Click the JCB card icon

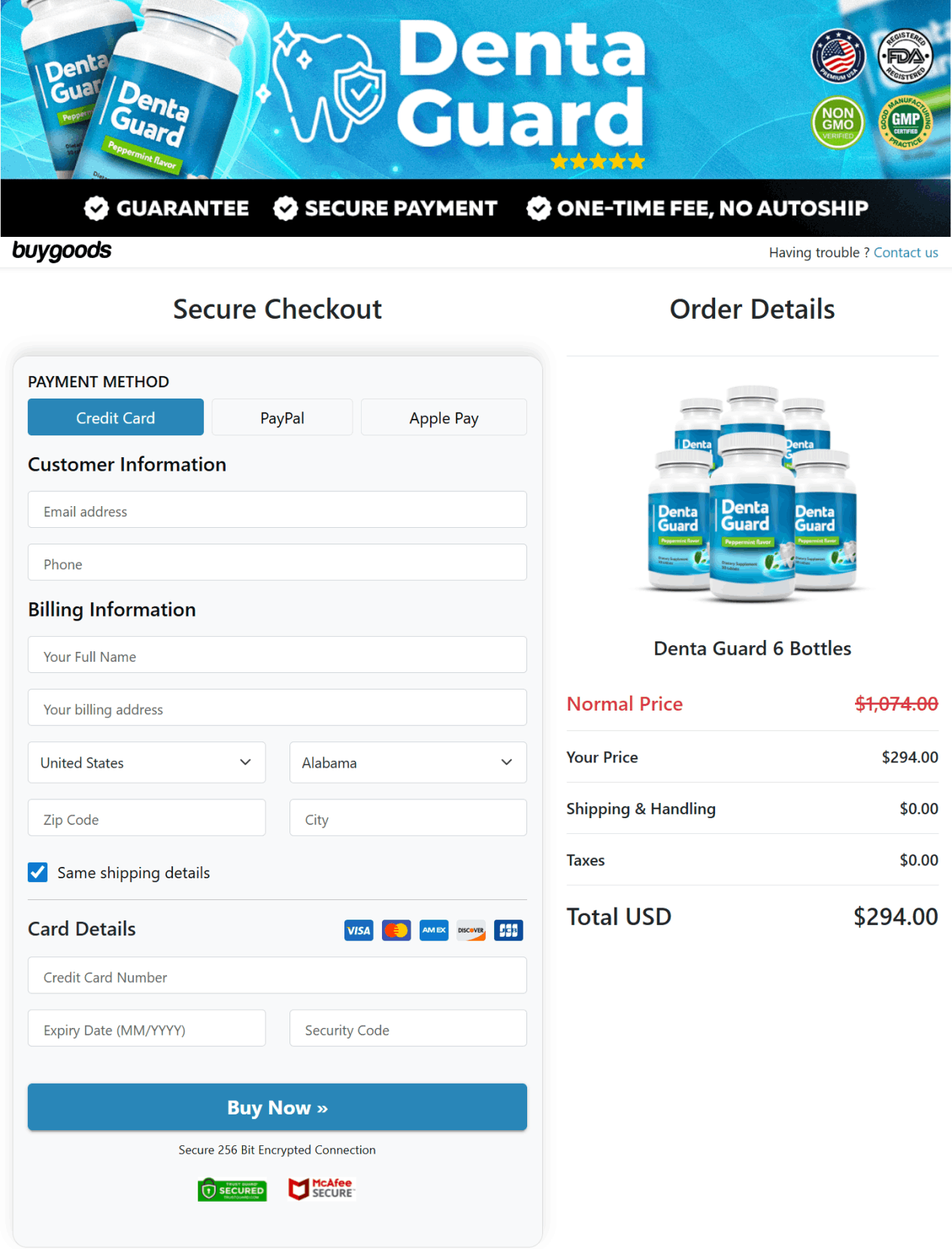508,930
